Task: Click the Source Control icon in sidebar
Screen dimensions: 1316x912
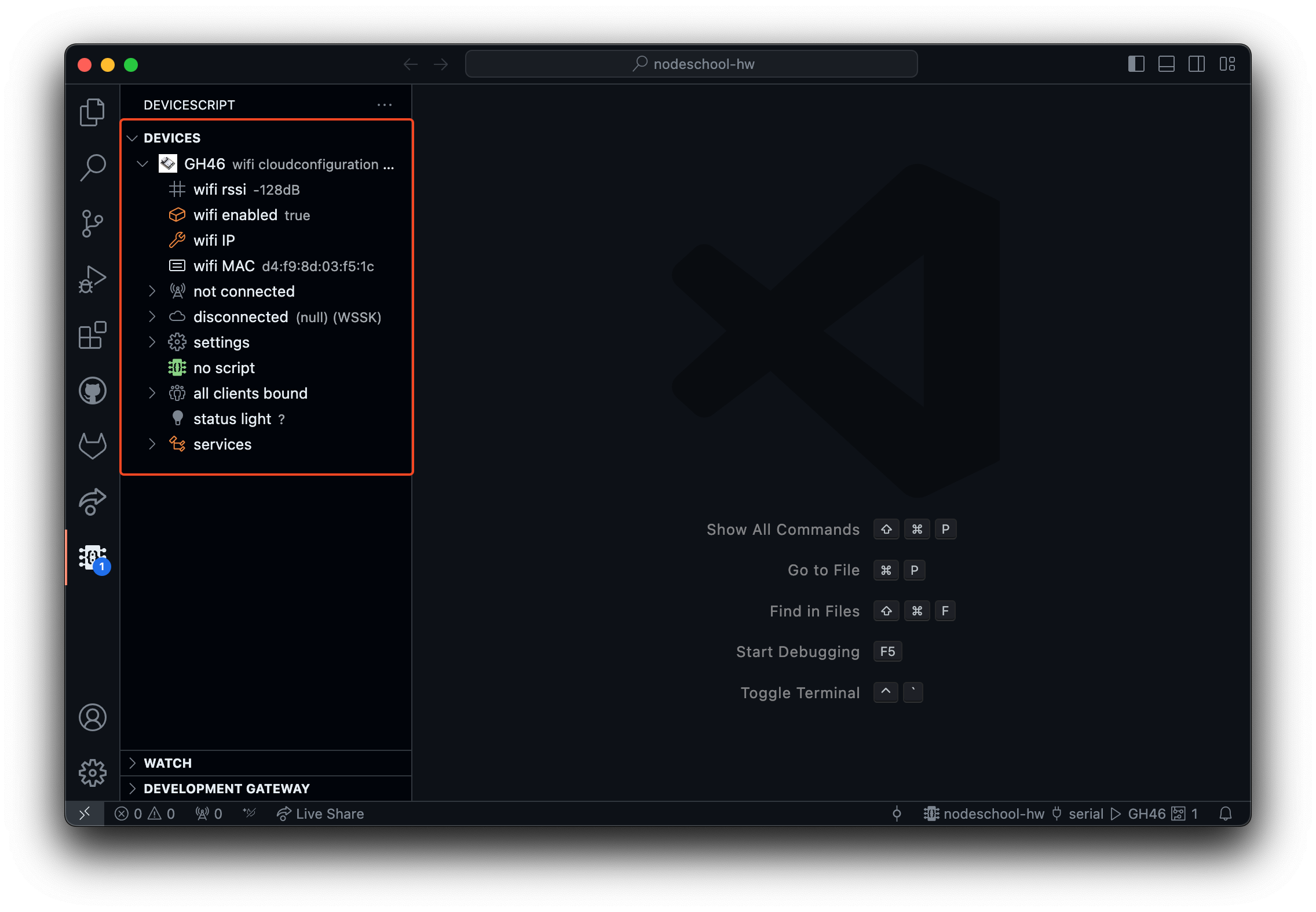Action: (x=92, y=222)
